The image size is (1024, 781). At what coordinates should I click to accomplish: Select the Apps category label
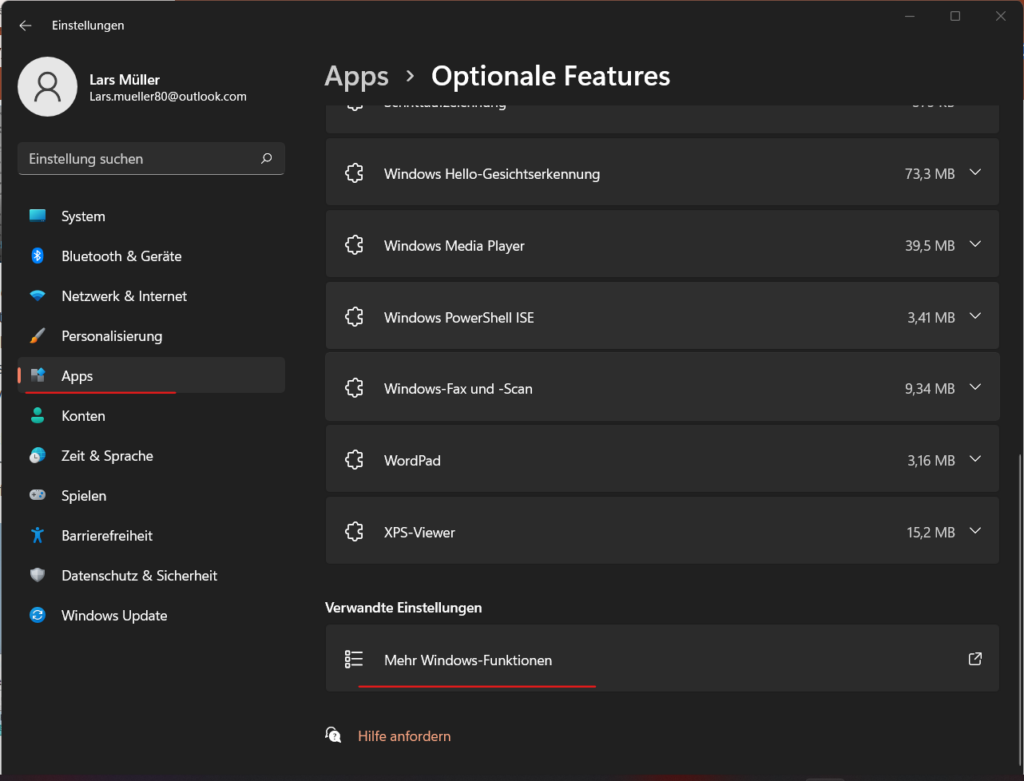77,376
